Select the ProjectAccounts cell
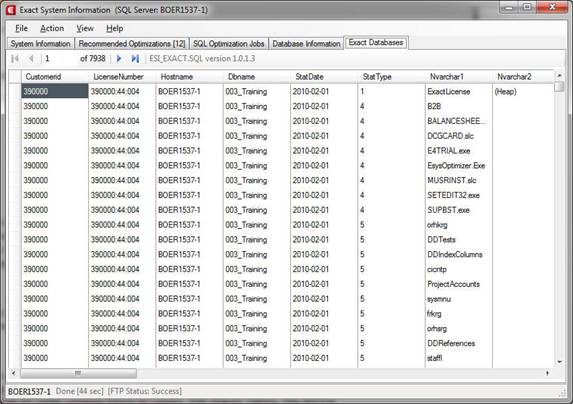The width and height of the screenshot is (573, 404). (x=458, y=284)
